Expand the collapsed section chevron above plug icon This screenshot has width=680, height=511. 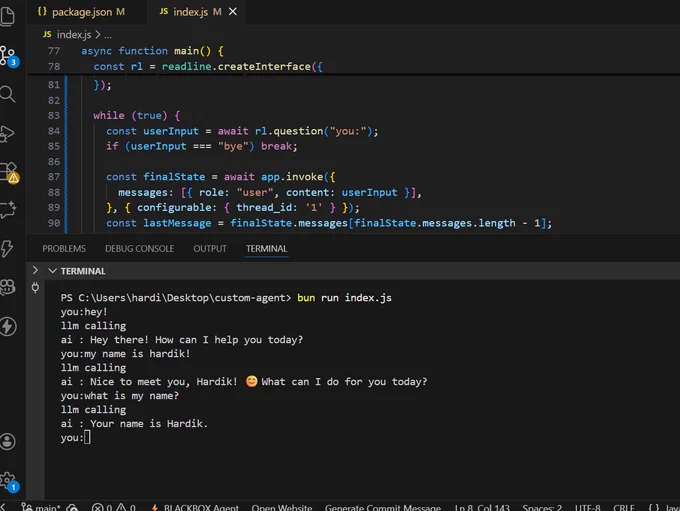[35, 271]
